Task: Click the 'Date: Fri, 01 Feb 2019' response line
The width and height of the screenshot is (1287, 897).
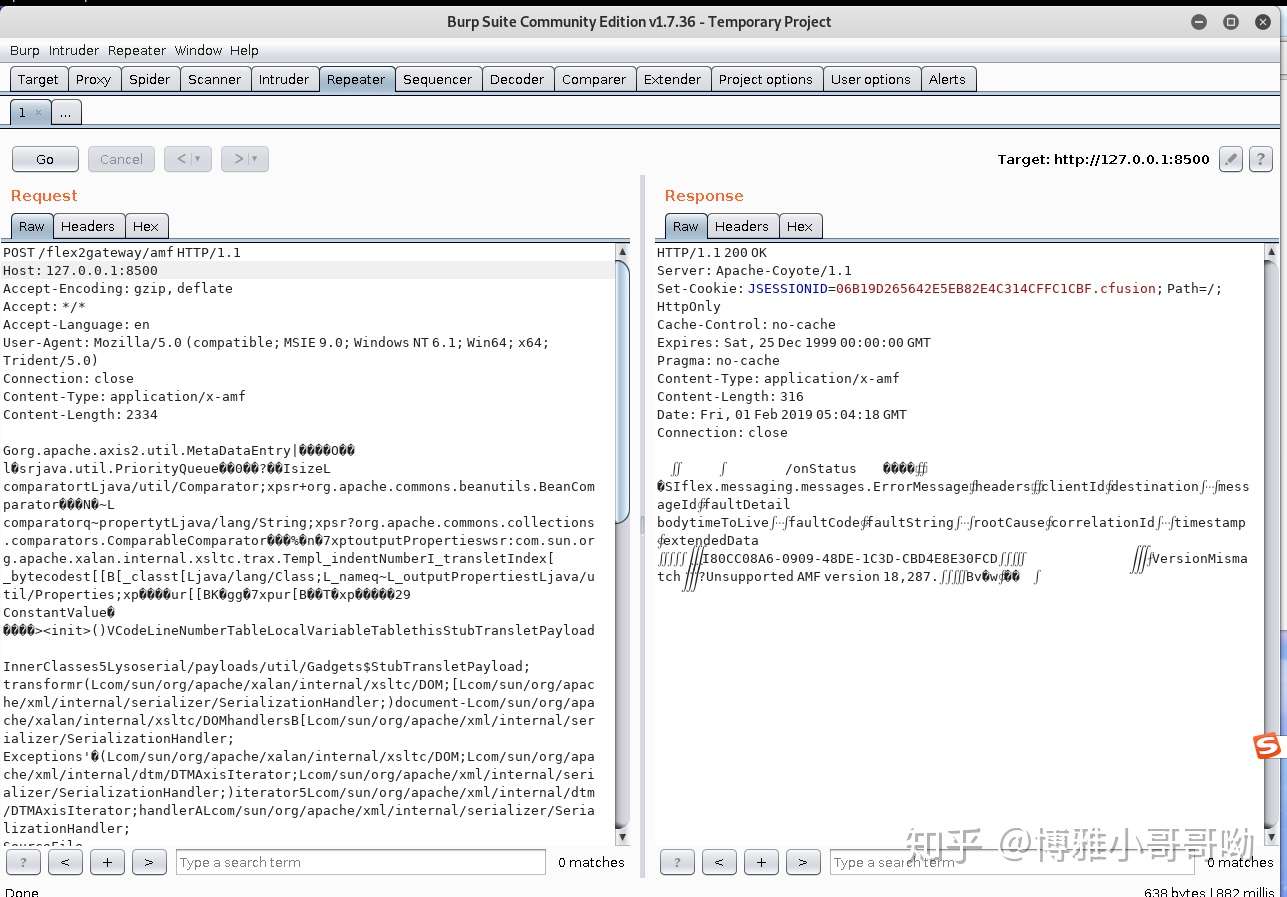Action: coord(782,414)
